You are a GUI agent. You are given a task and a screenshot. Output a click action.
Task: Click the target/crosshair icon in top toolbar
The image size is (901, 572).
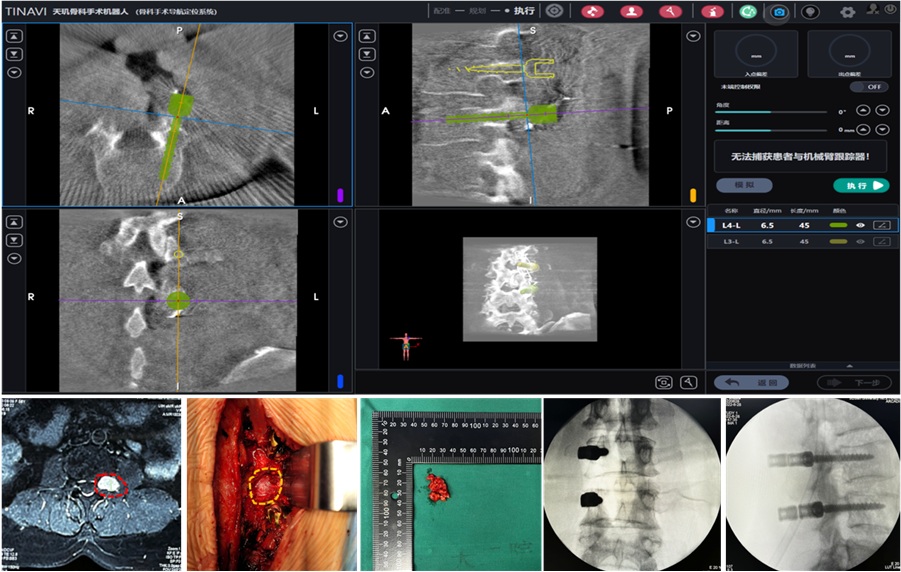tap(555, 11)
